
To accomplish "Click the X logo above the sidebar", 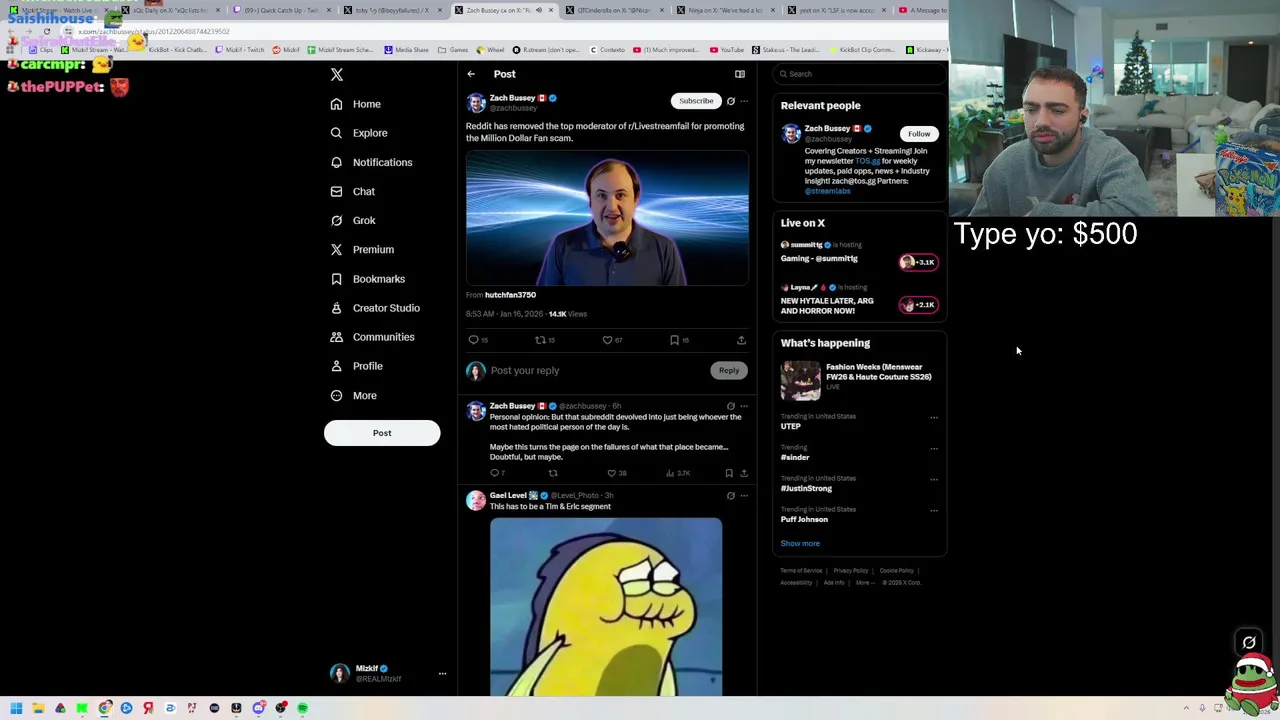I will (x=337, y=75).
